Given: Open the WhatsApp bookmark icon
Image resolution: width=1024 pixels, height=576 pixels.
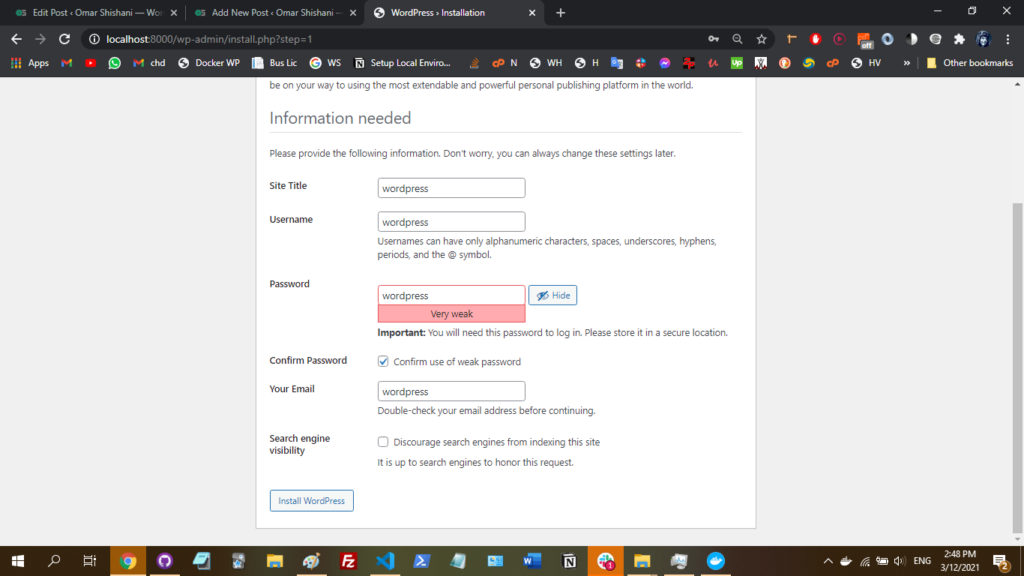Looking at the screenshot, I should coord(115,63).
